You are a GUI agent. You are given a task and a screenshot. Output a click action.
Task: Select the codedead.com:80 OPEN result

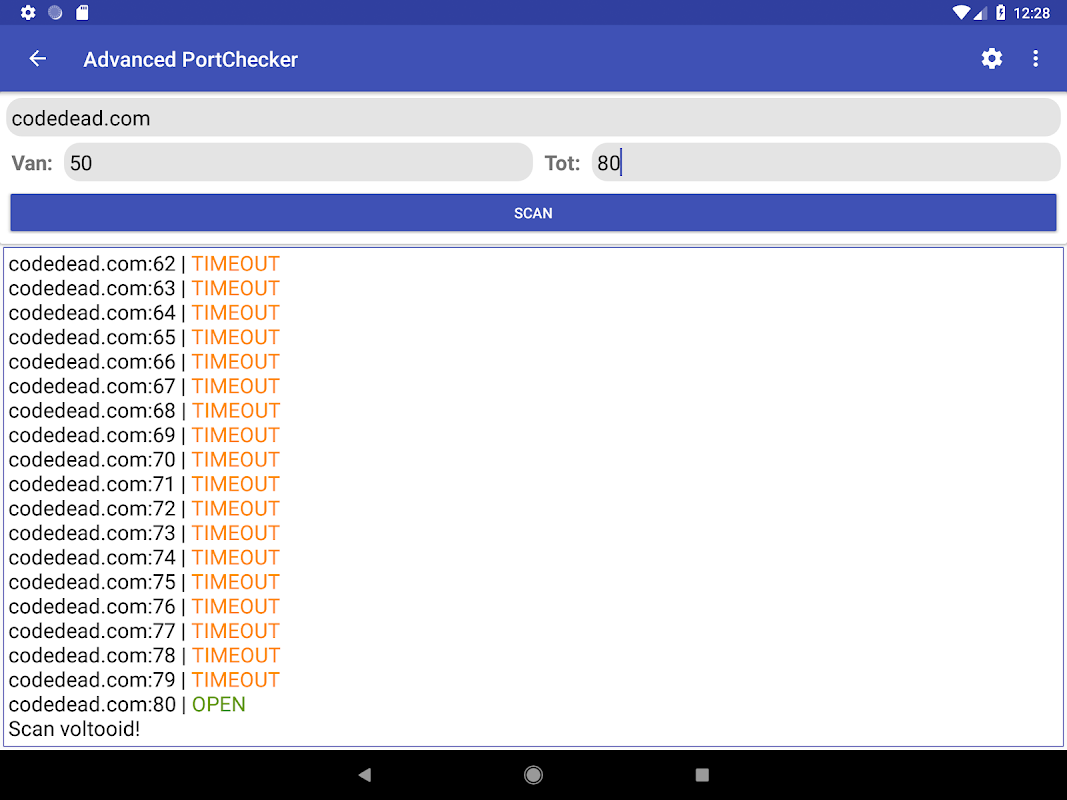(127, 705)
